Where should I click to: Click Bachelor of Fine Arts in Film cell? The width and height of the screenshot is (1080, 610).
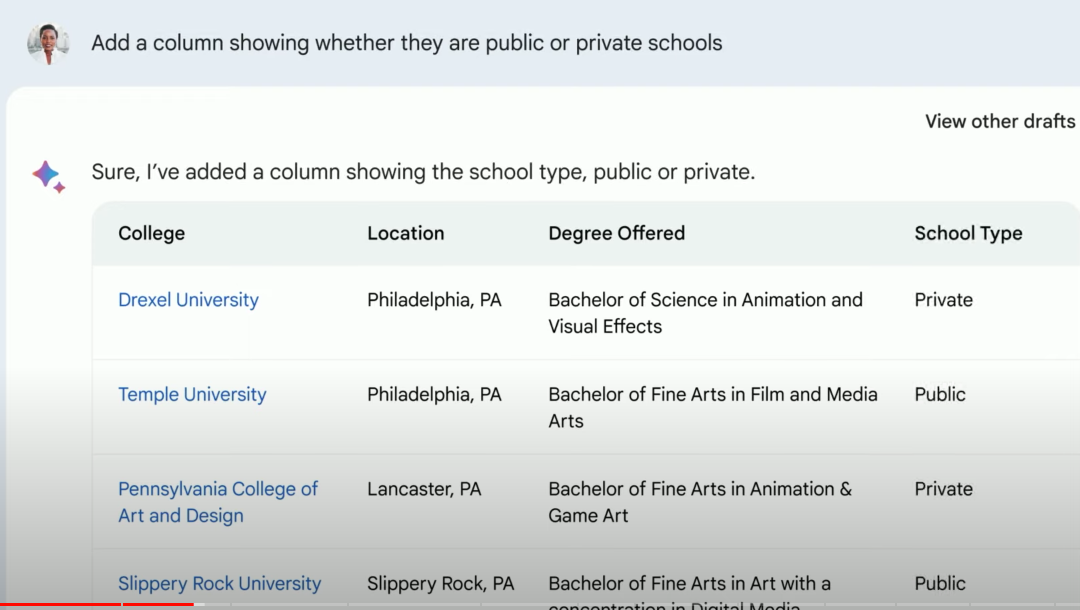(713, 408)
